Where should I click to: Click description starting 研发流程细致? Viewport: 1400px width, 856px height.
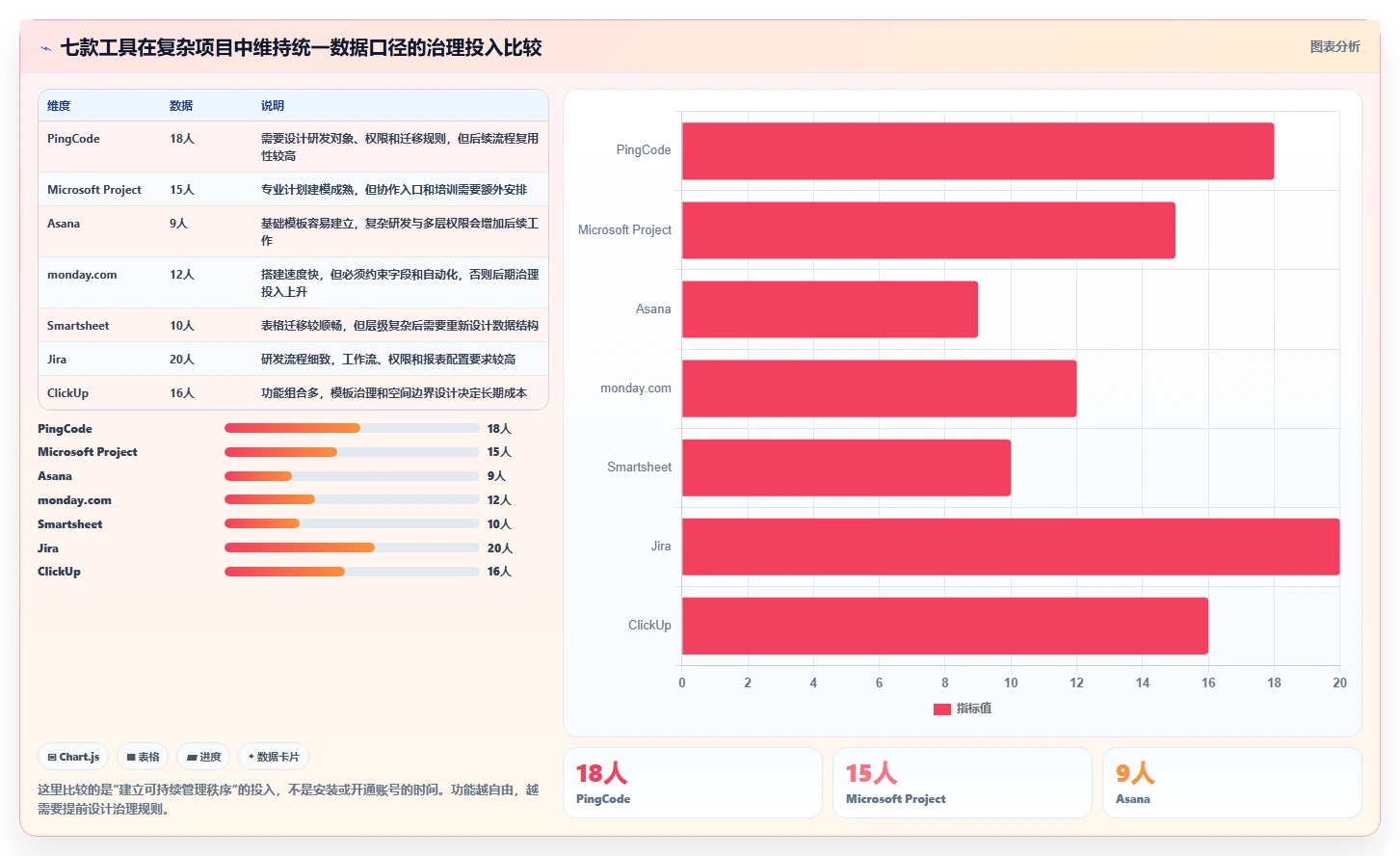point(388,360)
